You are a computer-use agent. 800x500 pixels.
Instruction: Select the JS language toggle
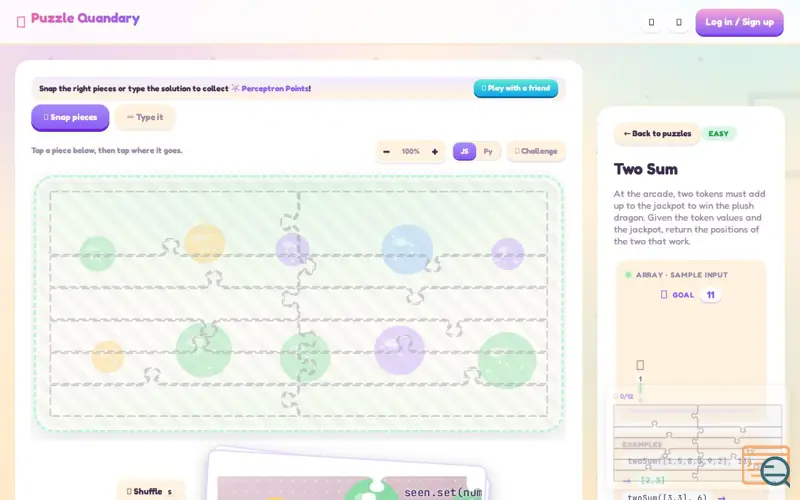coord(464,152)
